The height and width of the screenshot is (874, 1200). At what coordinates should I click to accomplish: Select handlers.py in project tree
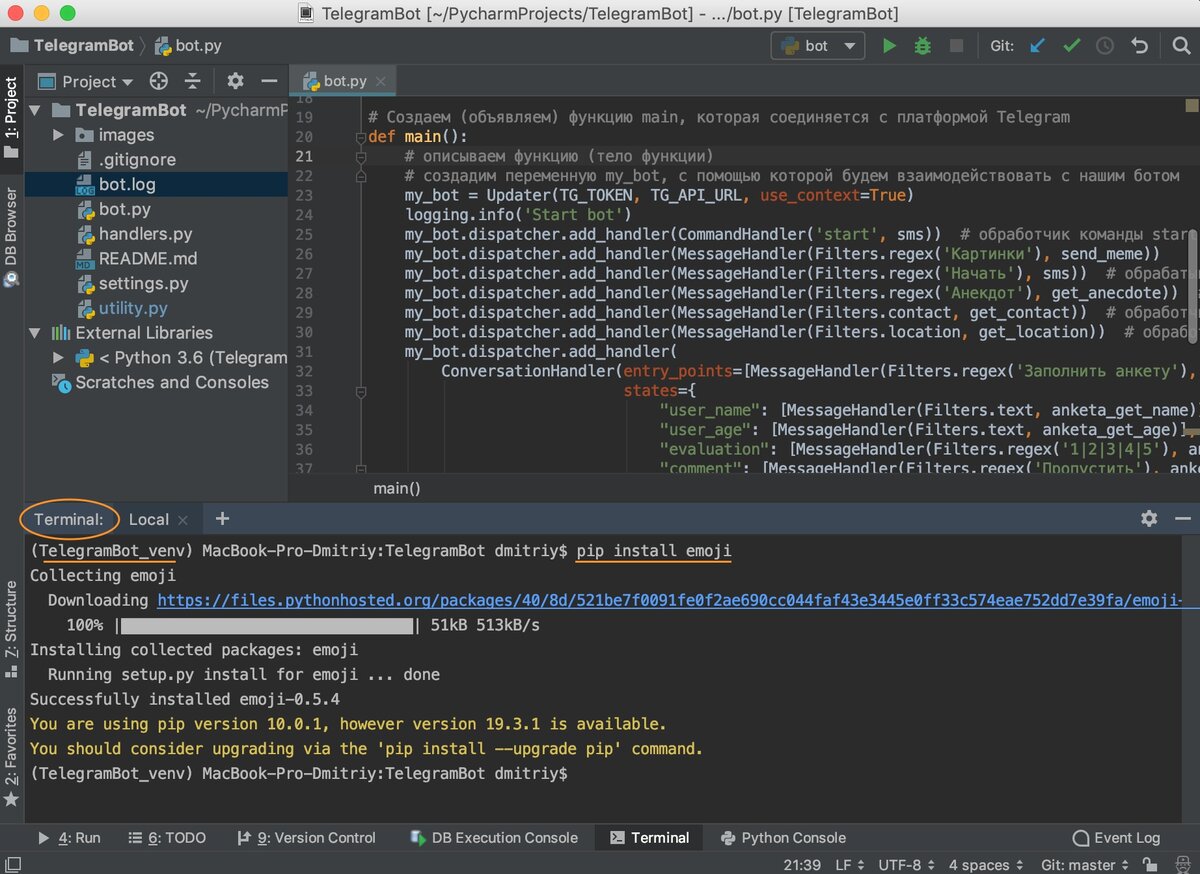(x=145, y=234)
